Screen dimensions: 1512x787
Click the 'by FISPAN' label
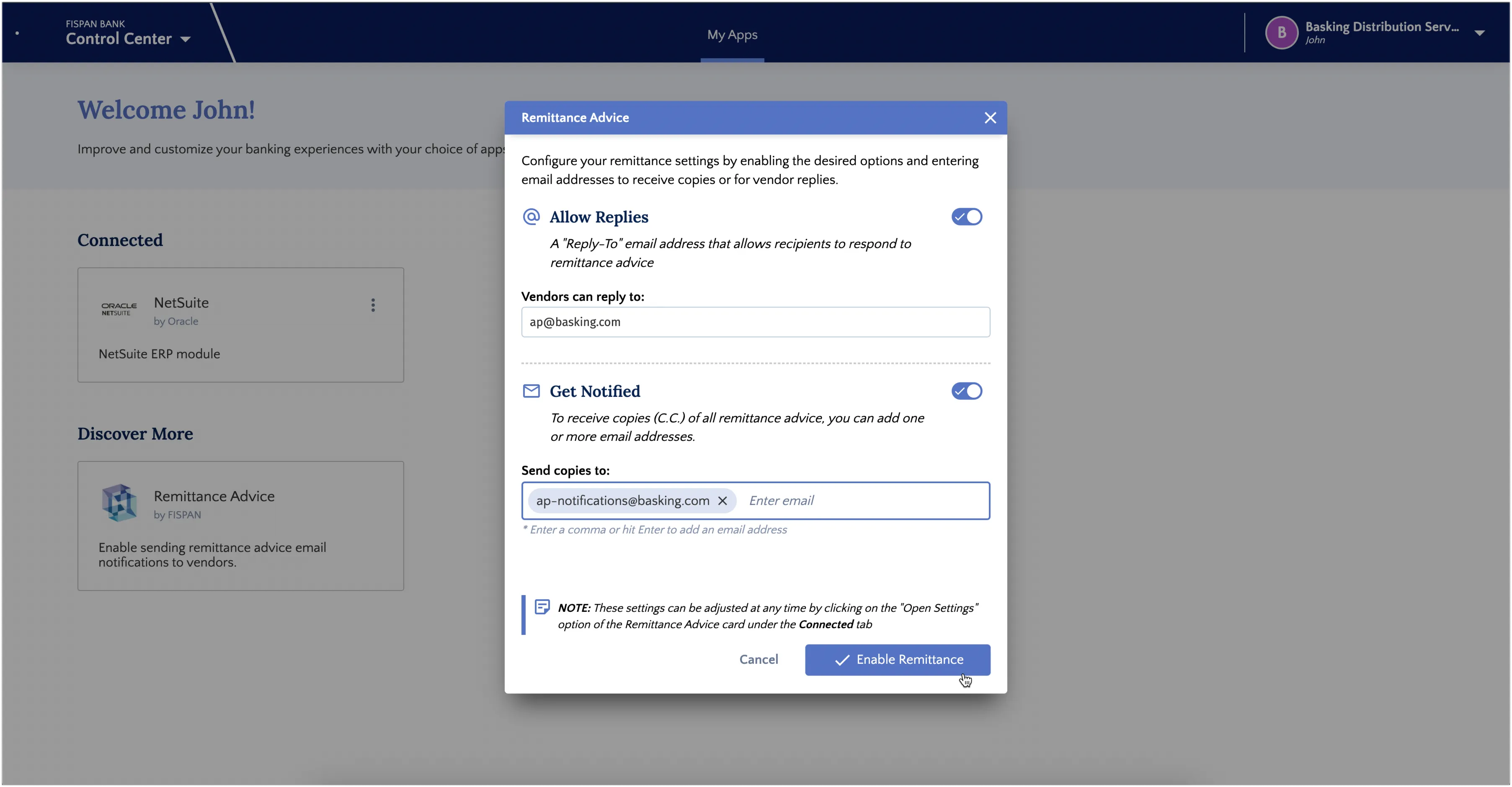(177, 515)
